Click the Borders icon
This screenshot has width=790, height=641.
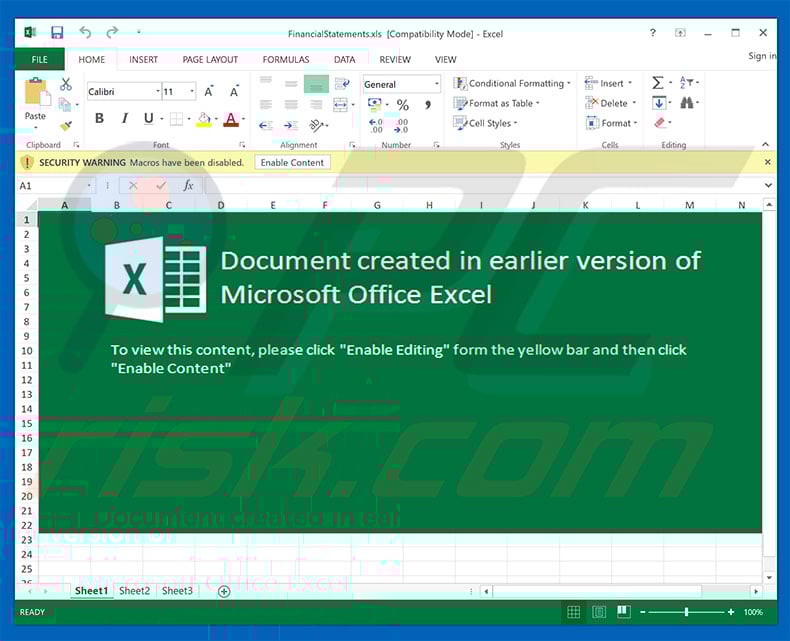[x=176, y=119]
